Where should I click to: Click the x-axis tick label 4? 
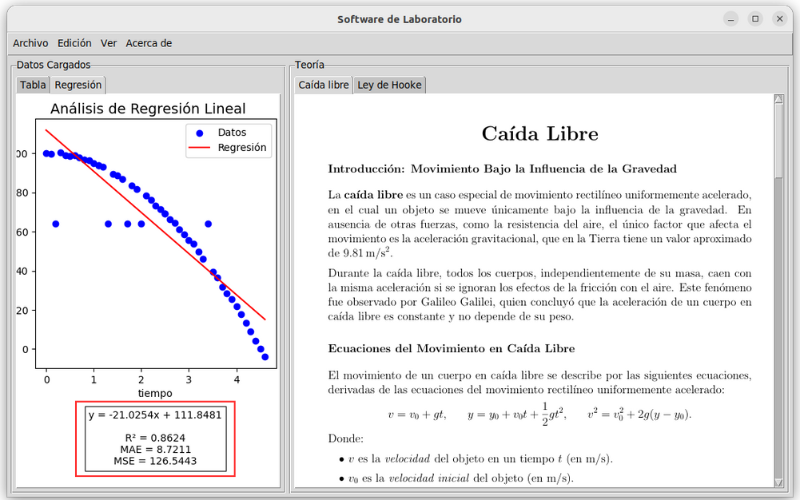237,380
